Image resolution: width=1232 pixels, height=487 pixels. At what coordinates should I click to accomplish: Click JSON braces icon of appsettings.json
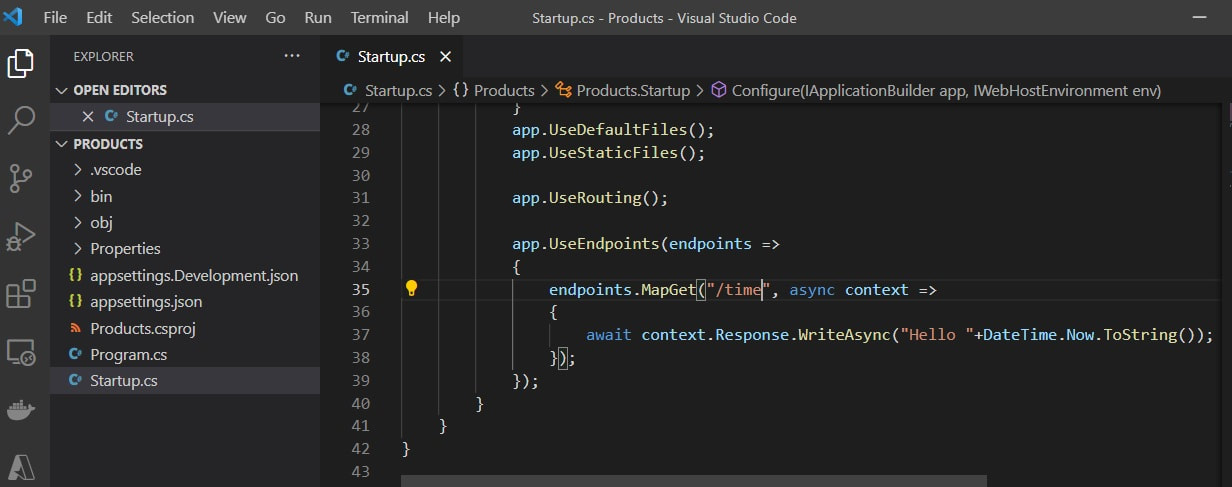75,301
